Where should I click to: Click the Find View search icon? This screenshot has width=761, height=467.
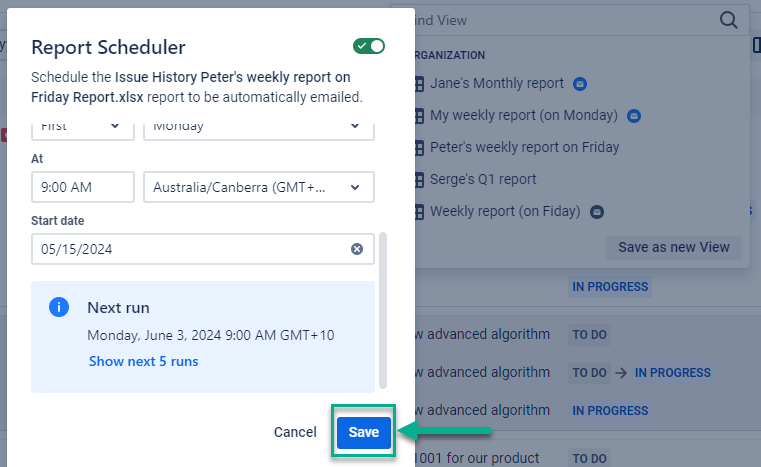click(x=728, y=19)
